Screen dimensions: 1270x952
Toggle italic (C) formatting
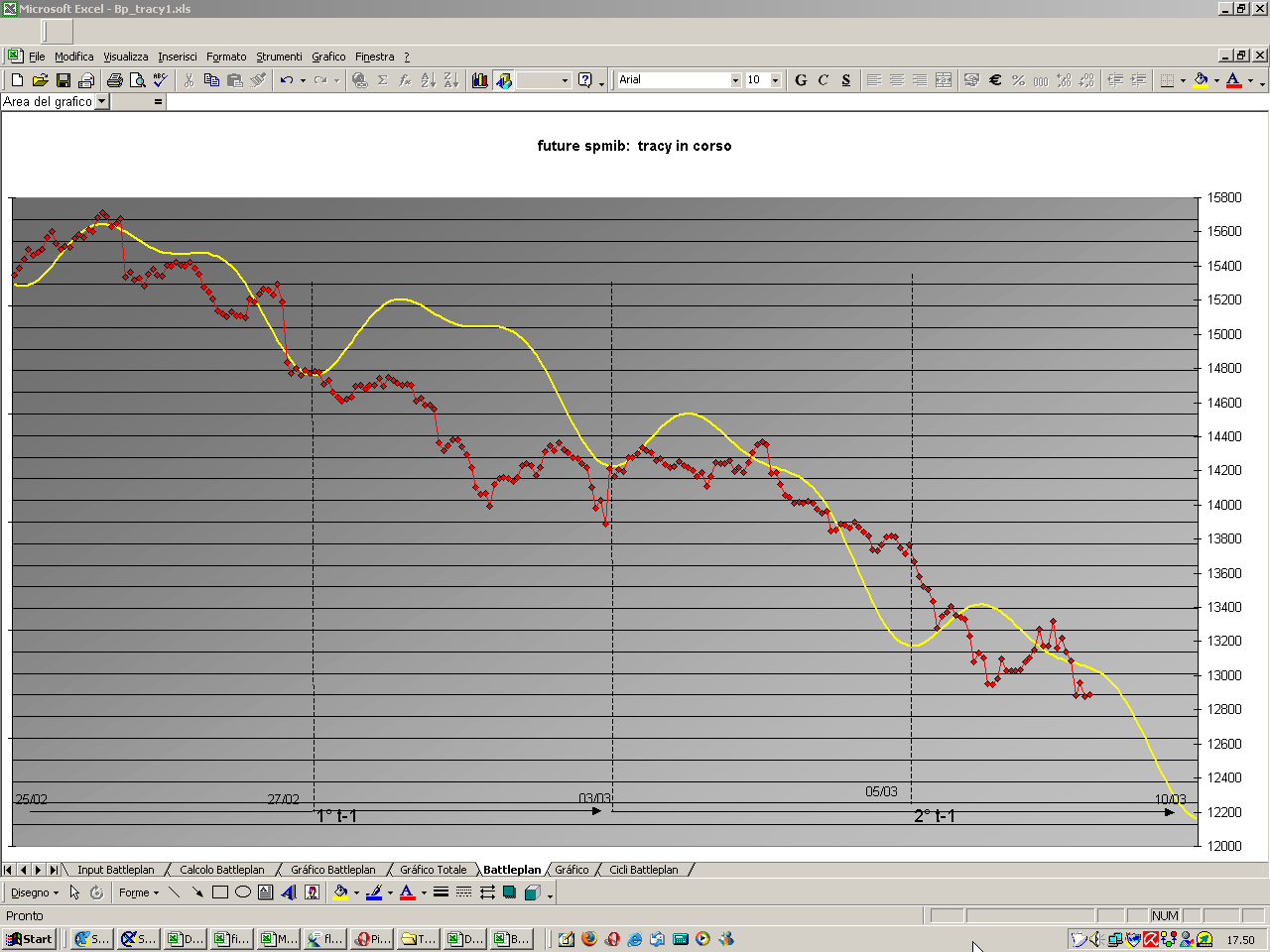[824, 80]
